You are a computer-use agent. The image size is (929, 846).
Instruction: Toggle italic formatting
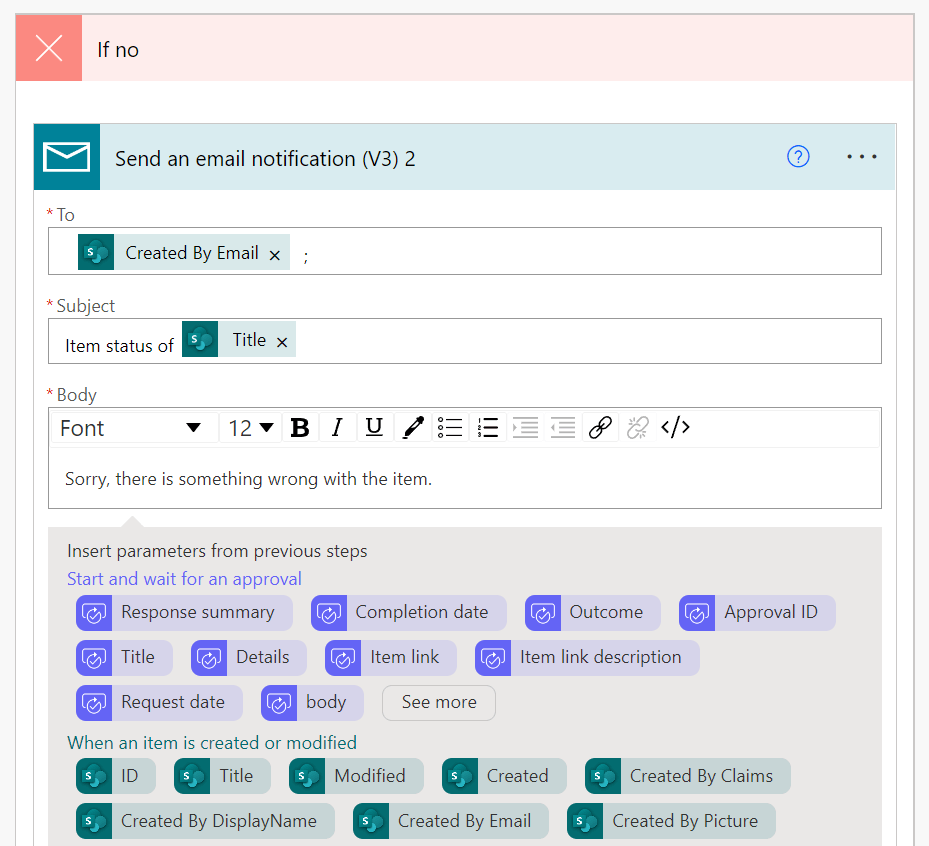pos(337,428)
